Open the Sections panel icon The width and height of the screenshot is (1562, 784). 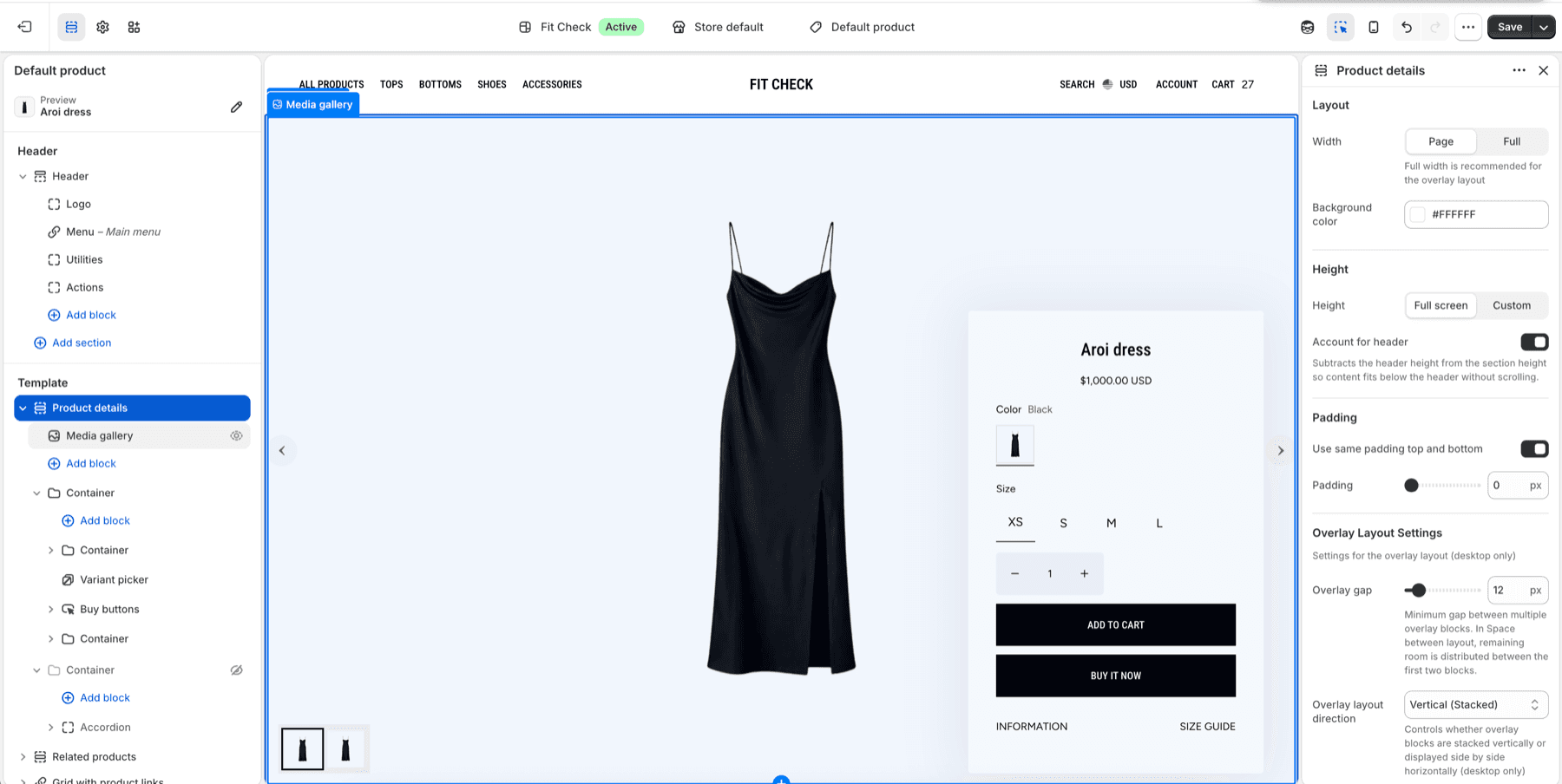pyautogui.click(x=71, y=27)
